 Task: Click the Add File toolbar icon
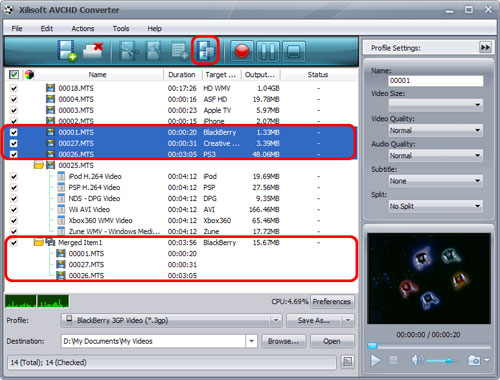click(67, 51)
